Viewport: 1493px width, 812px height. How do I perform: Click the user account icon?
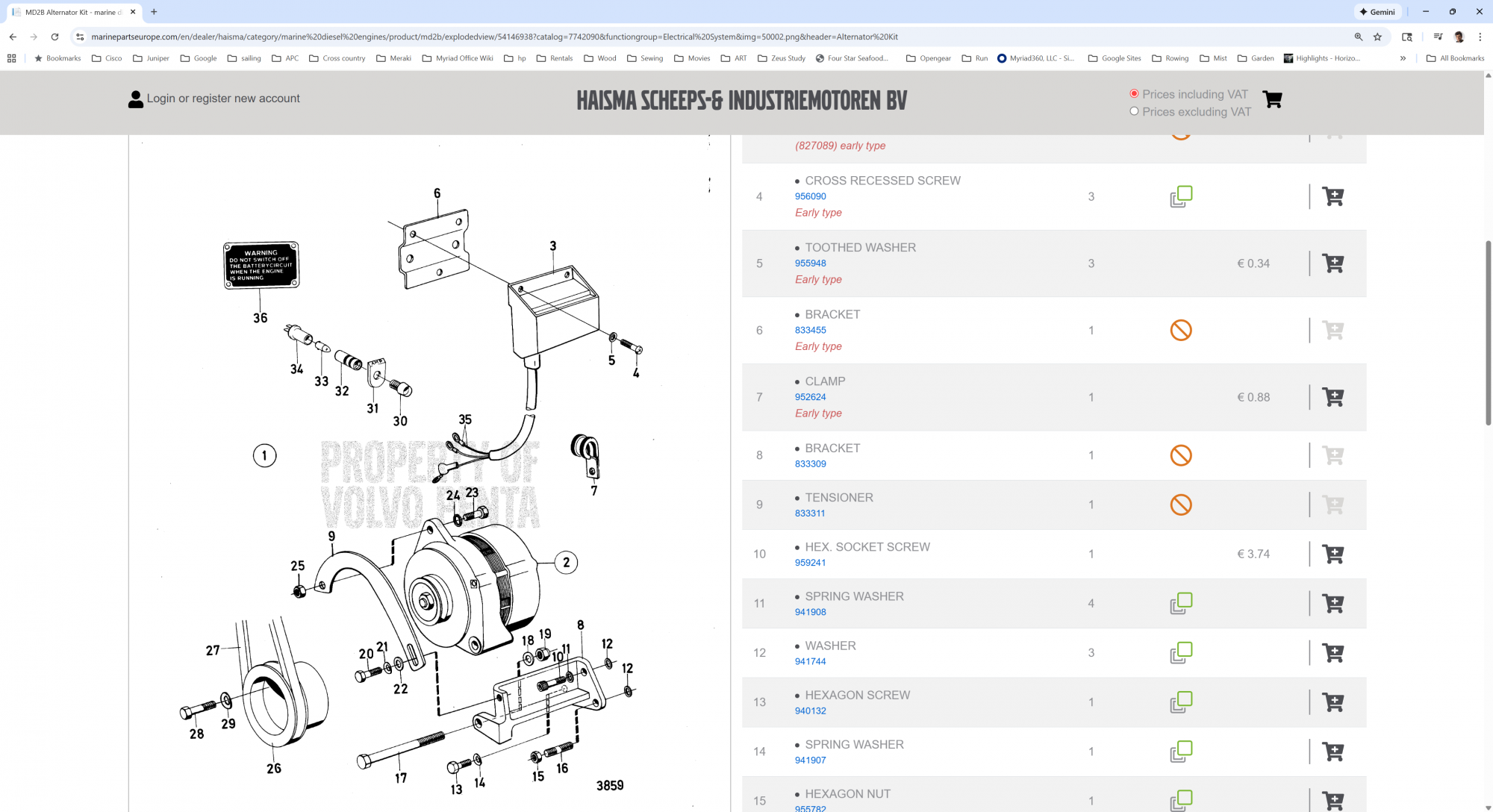pos(135,99)
